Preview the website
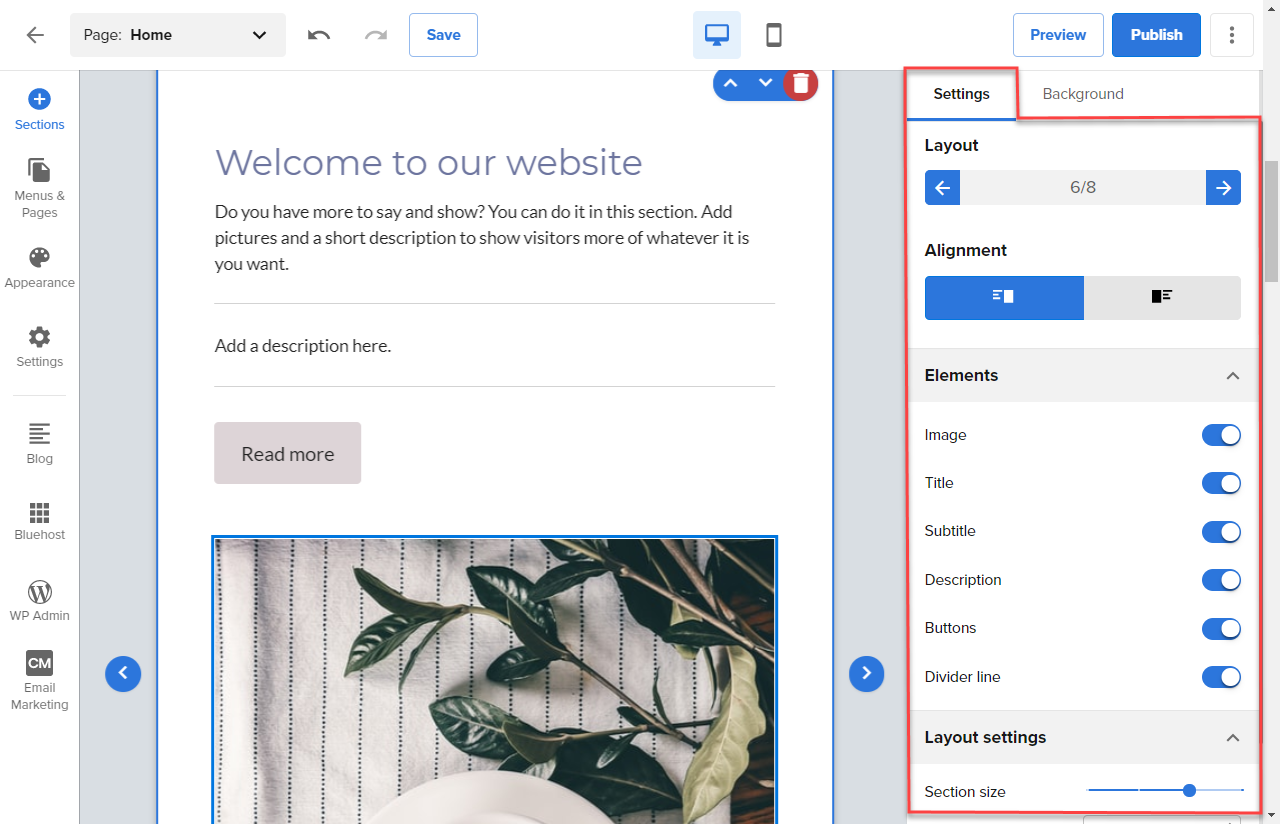 tap(1058, 35)
